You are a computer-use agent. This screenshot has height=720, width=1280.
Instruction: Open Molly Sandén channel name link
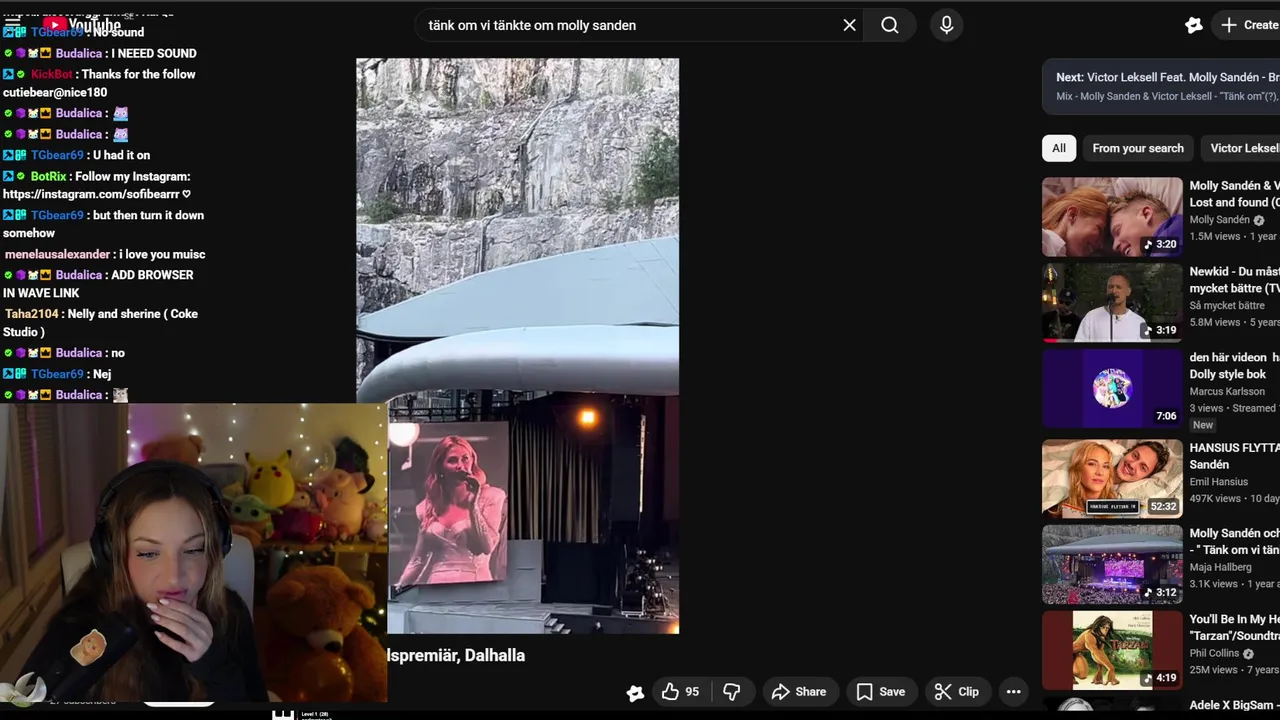(1220, 220)
